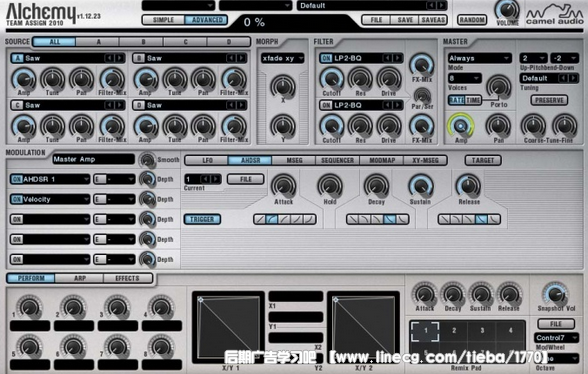Viewport: 588px width, 374px height.
Task: Select previous waveform arrow for source A
Action: click(109, 58)
